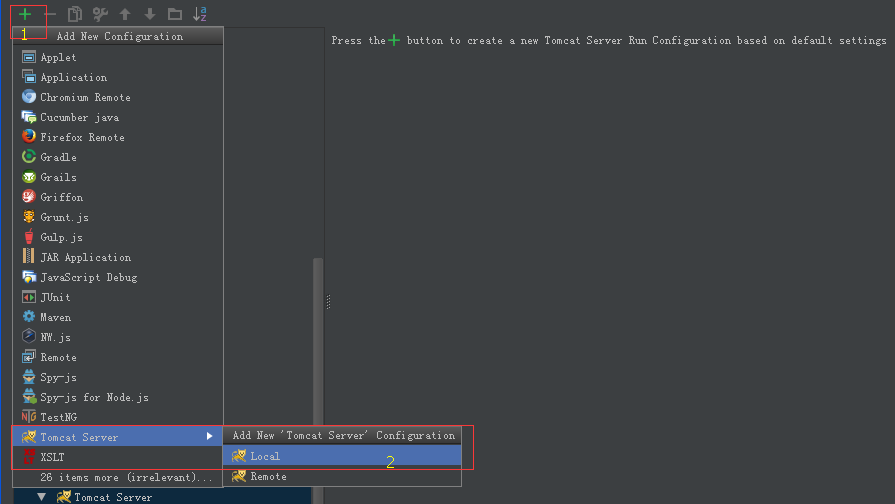Screen dimensions: 895x504
Task: Click the XSLT icon
Action: (29, 457)
